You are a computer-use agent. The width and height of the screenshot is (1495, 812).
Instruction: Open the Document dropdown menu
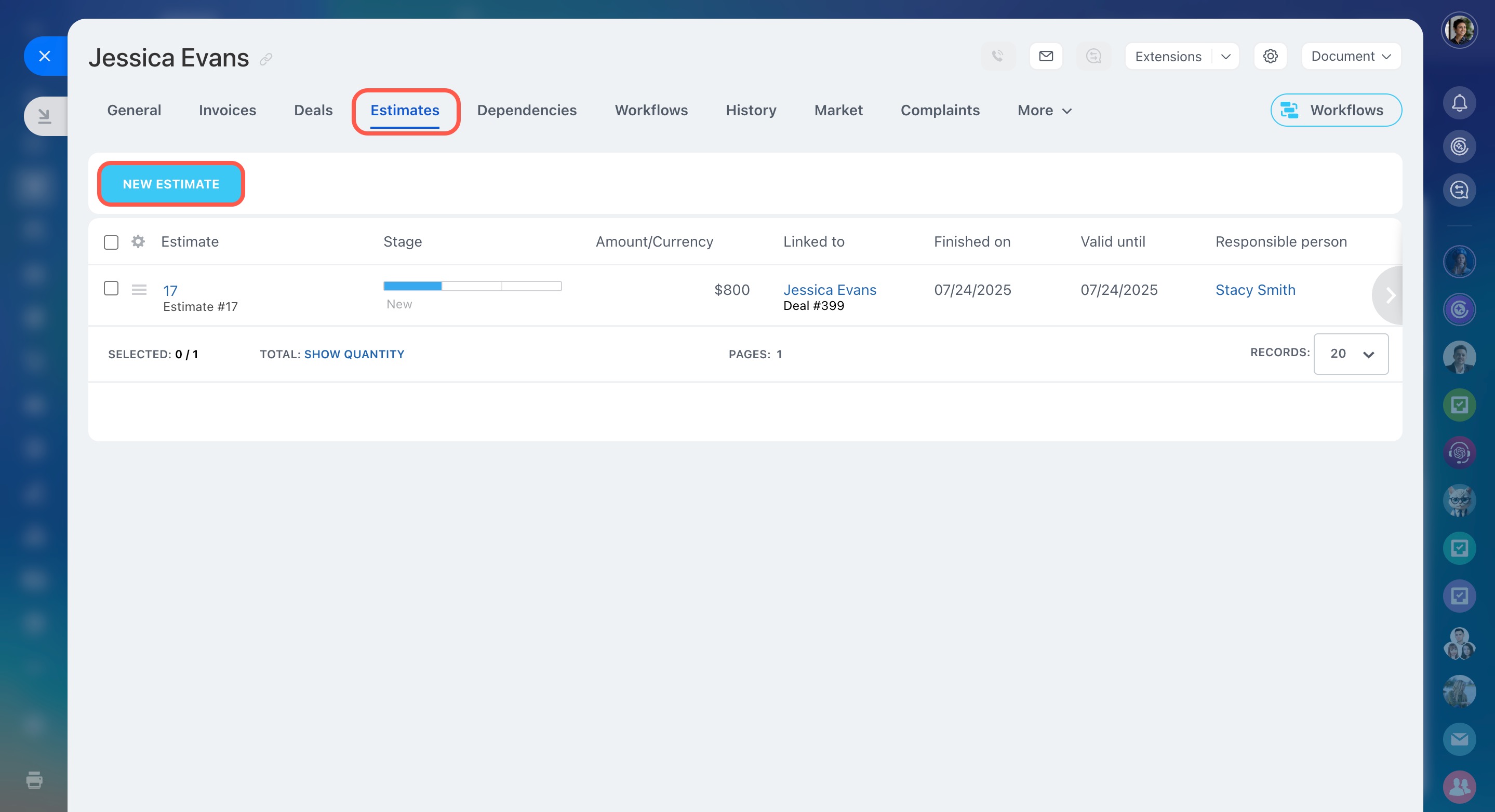(1351, 56)
